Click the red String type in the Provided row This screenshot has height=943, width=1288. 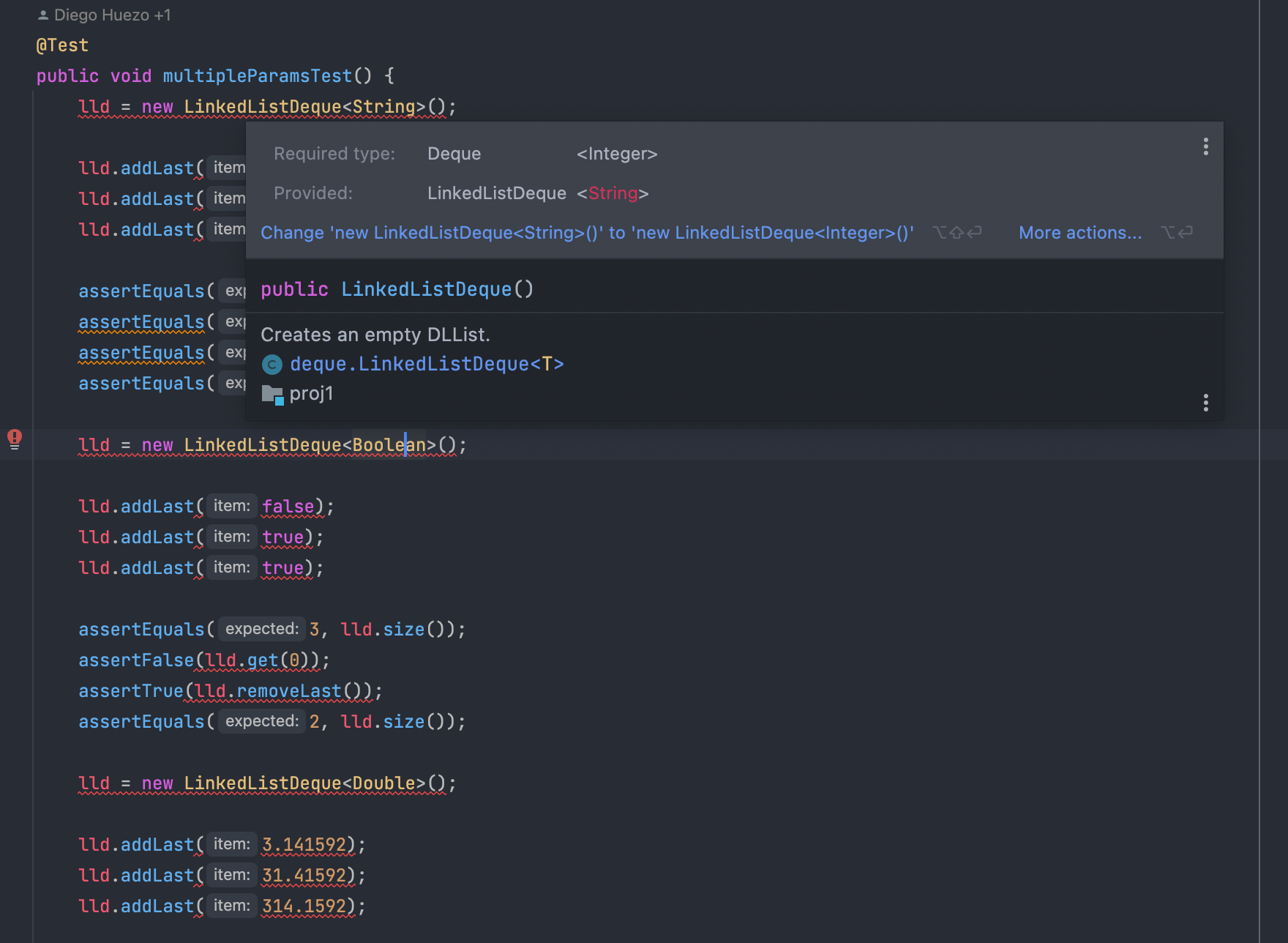(x=613, y=193)
